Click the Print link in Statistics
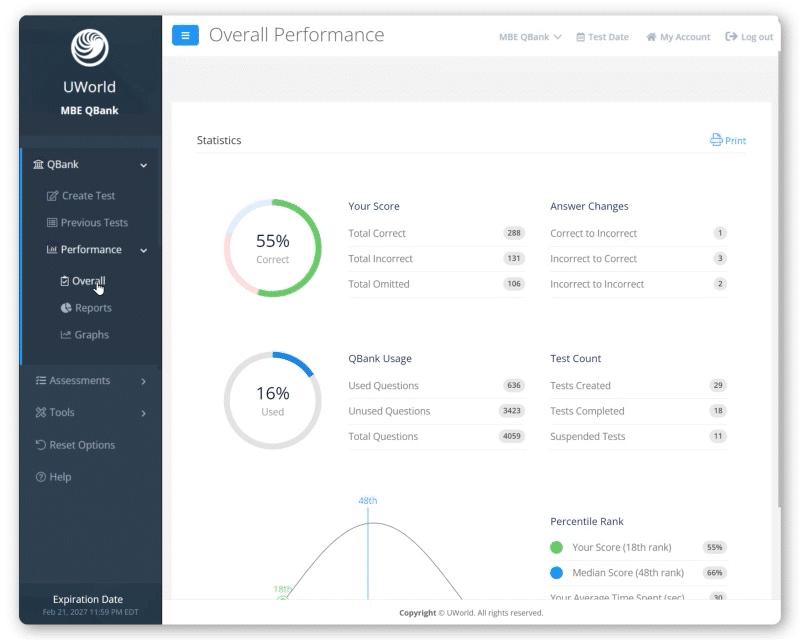This screenshot has width=800, height=640. 728,140
